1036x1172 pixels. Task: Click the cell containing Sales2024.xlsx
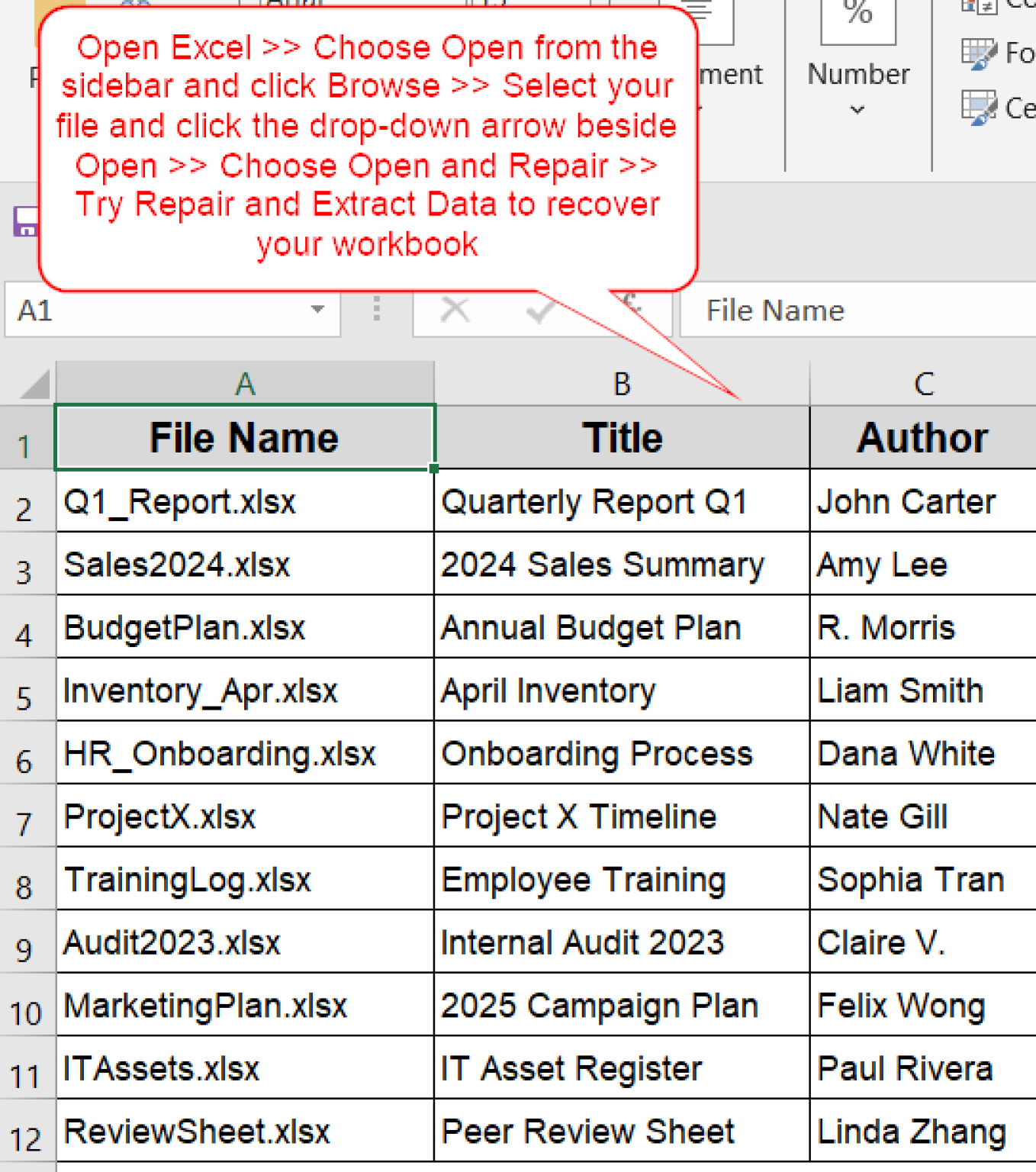pyautogui.click(x=177, y=565)
